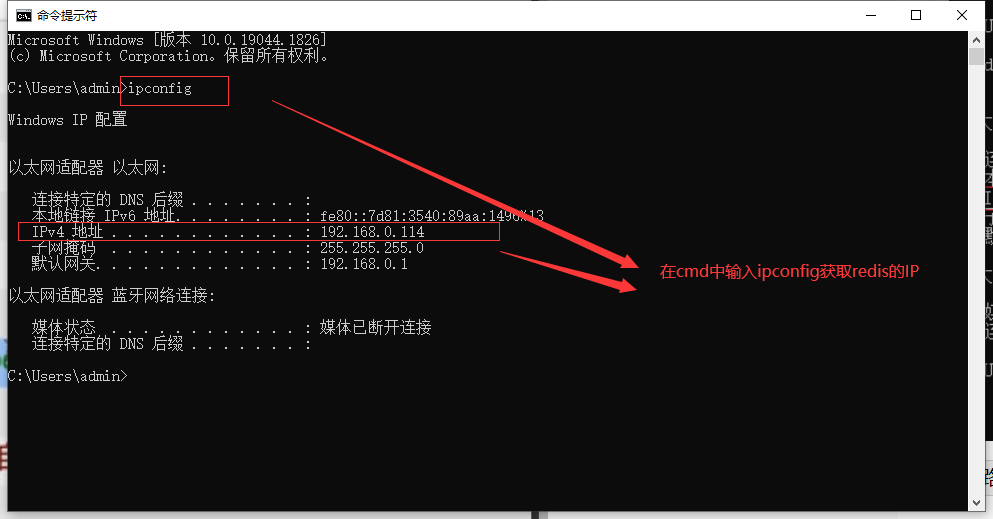Click the 以太网适配器 以太网 heading
This screenshot has height=519, width=993.
(87, 168)
